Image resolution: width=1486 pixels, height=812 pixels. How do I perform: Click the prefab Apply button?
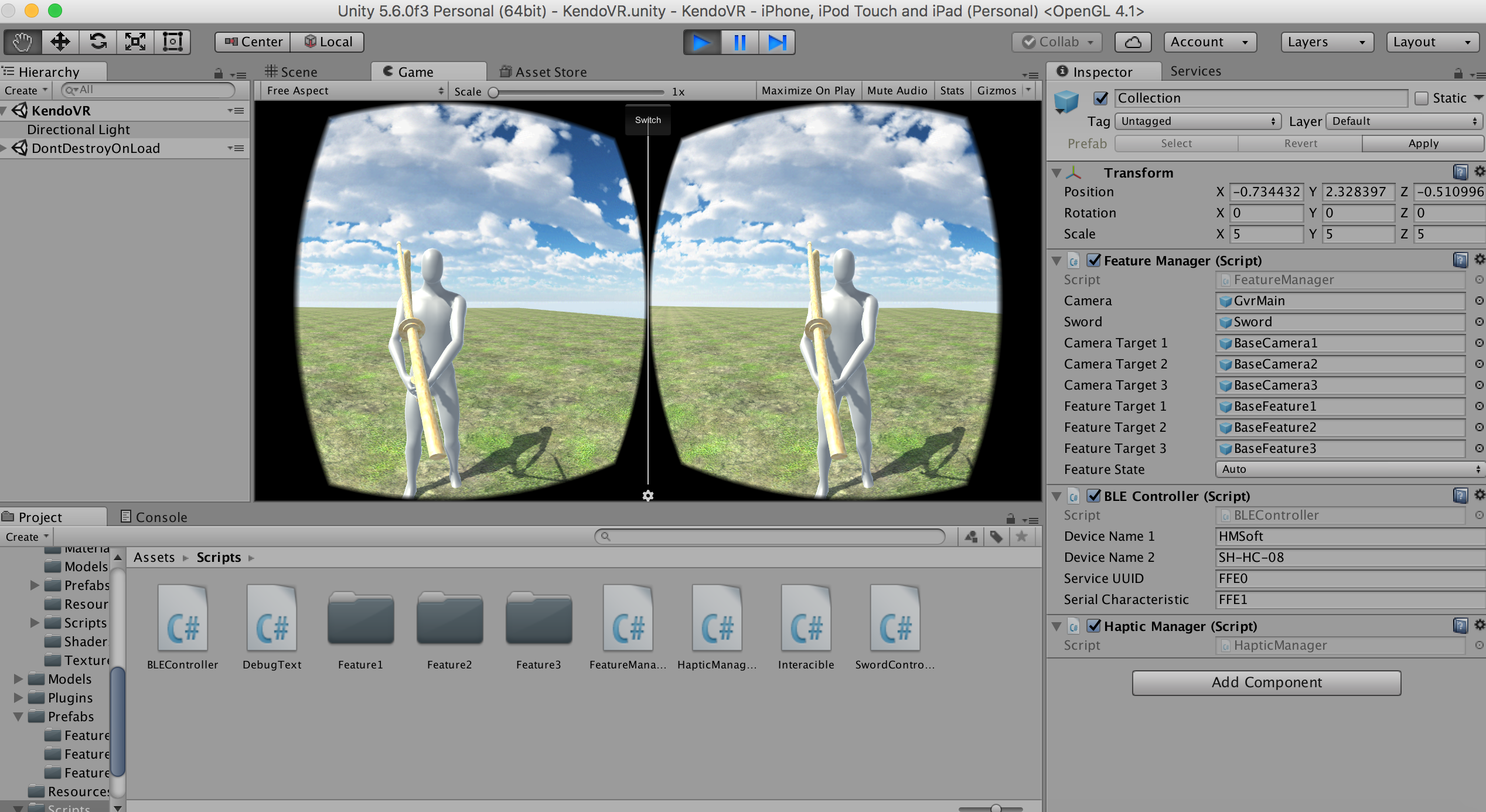click(1423, 144)
